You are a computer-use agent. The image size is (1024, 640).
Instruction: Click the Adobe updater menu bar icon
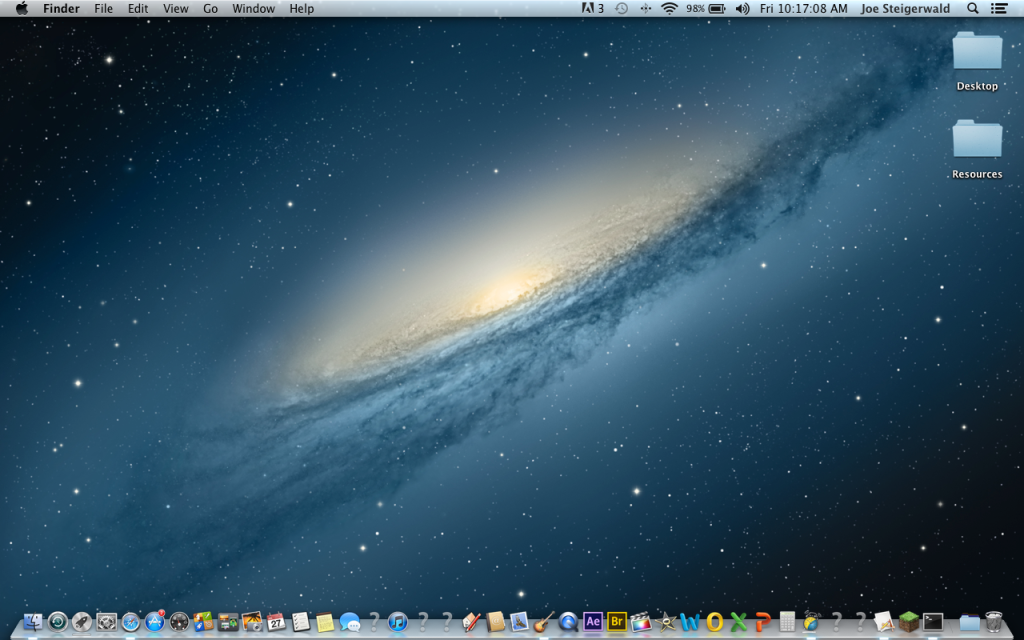pos(592,8)
